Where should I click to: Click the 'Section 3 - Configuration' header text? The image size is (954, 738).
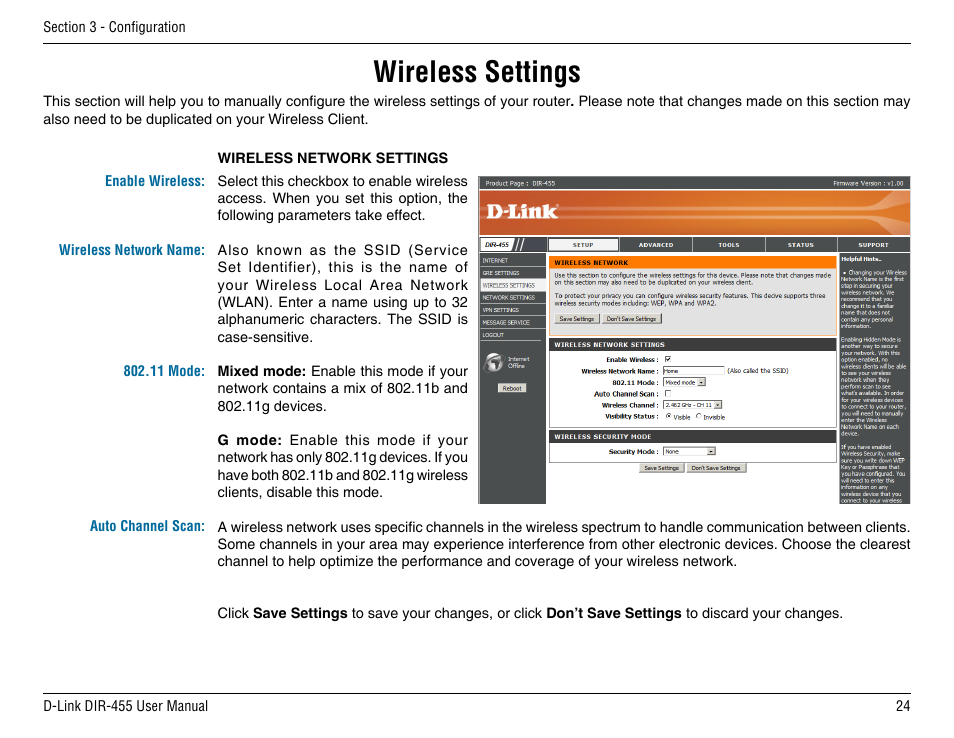(x=114, y=27)
